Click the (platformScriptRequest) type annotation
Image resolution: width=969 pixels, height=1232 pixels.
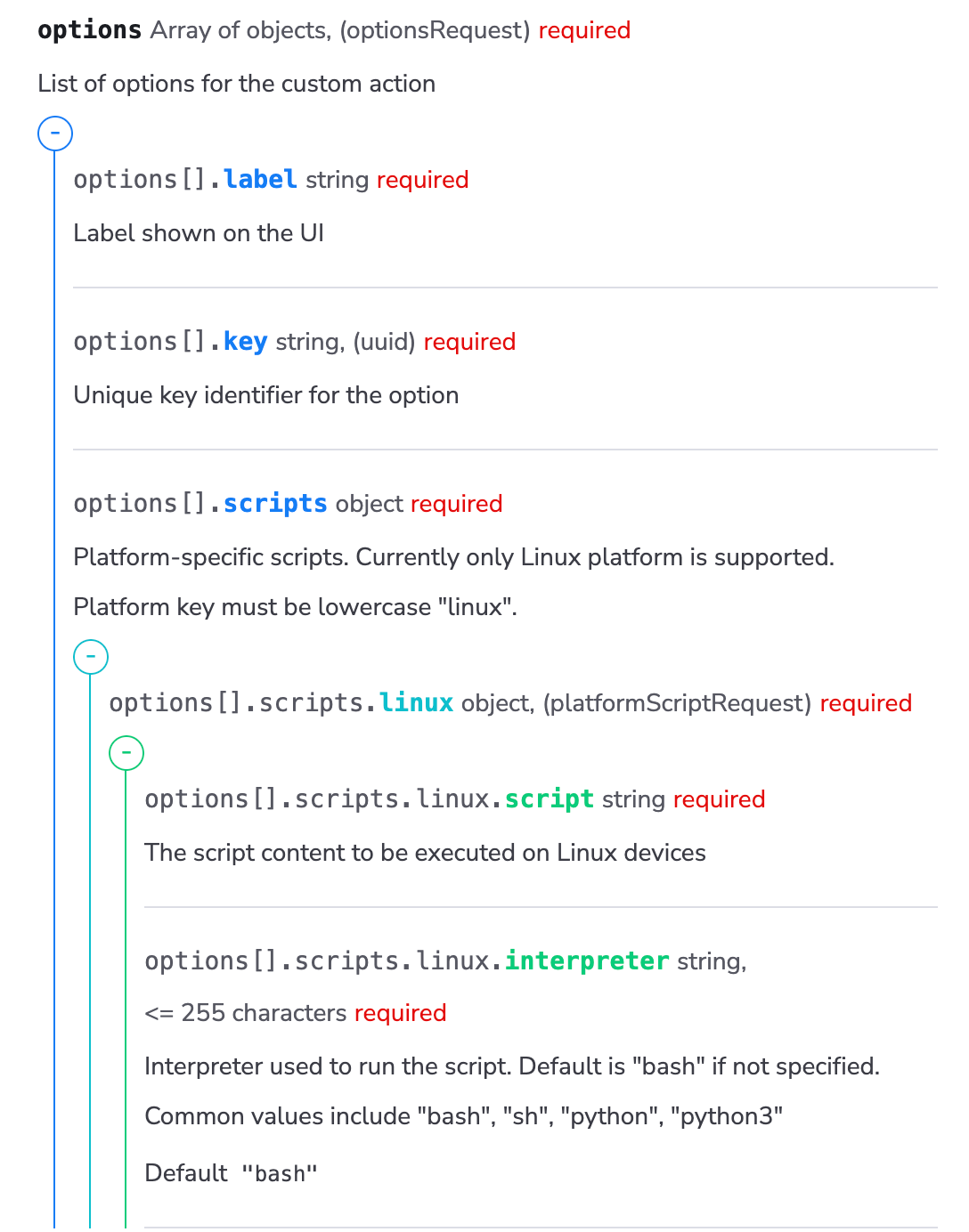tap(677, 703)
